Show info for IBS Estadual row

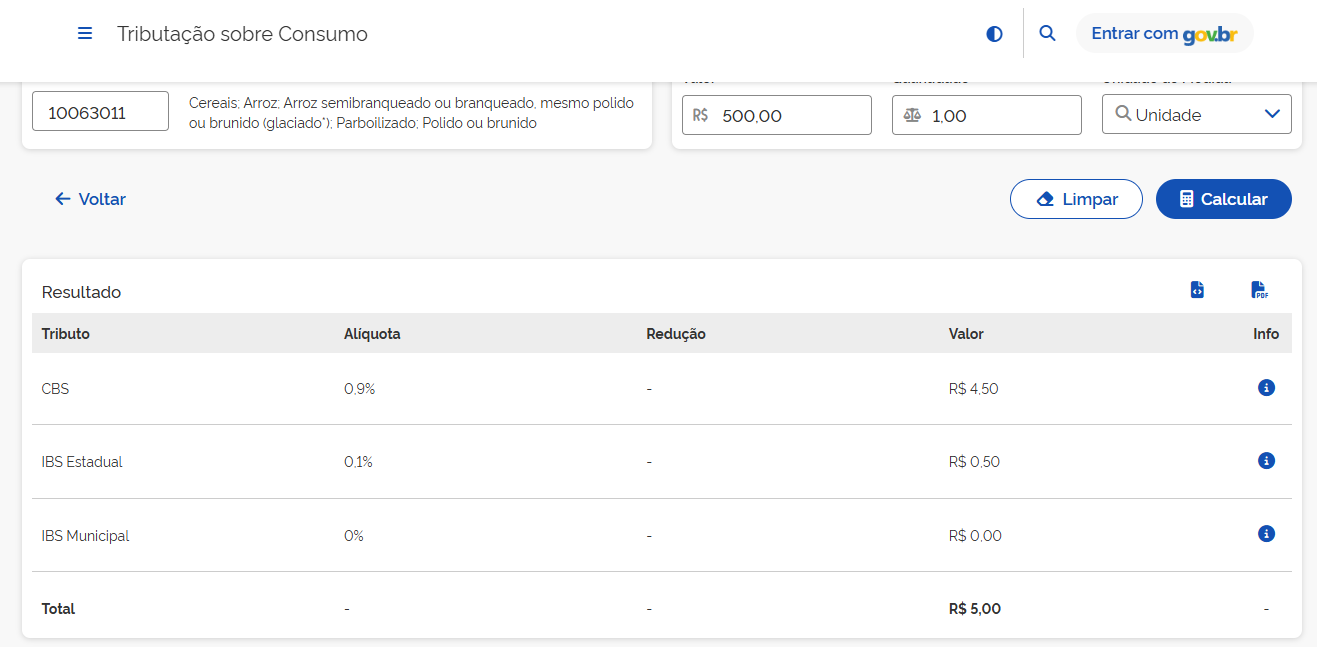(x=1266, y=460)
